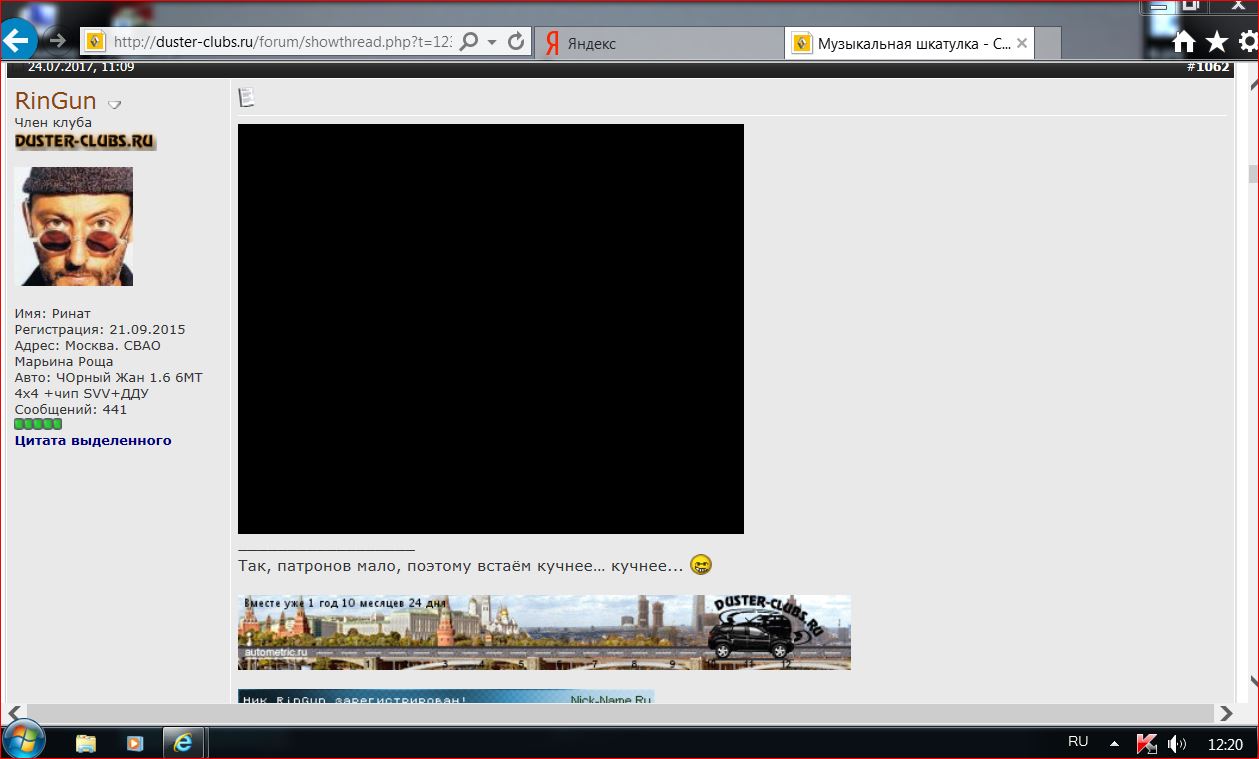Click the Цитата выделенного link
Screen dimensions: 1259x759
pos(93,440)
